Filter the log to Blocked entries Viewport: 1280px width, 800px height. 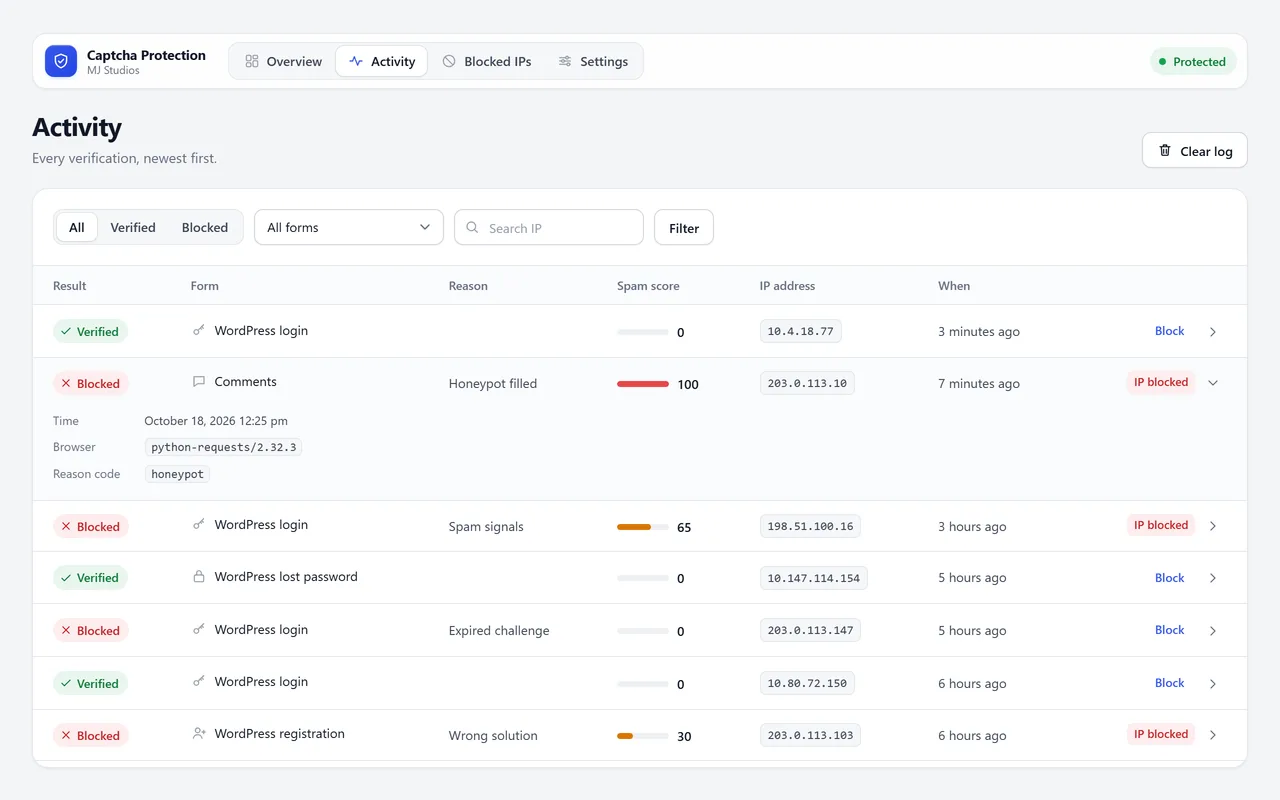tap(205, 227)
